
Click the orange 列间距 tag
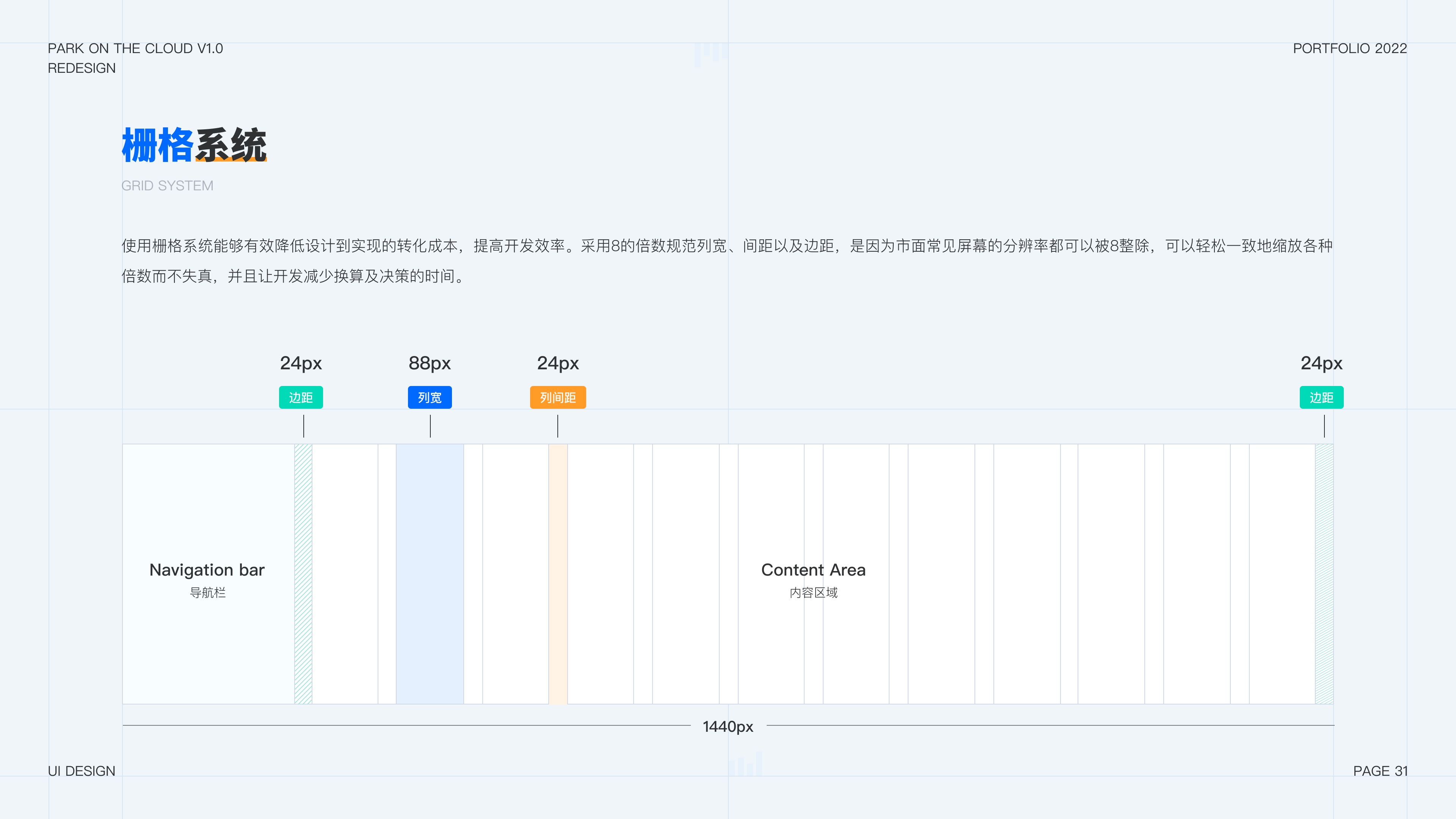click(558, 397)
